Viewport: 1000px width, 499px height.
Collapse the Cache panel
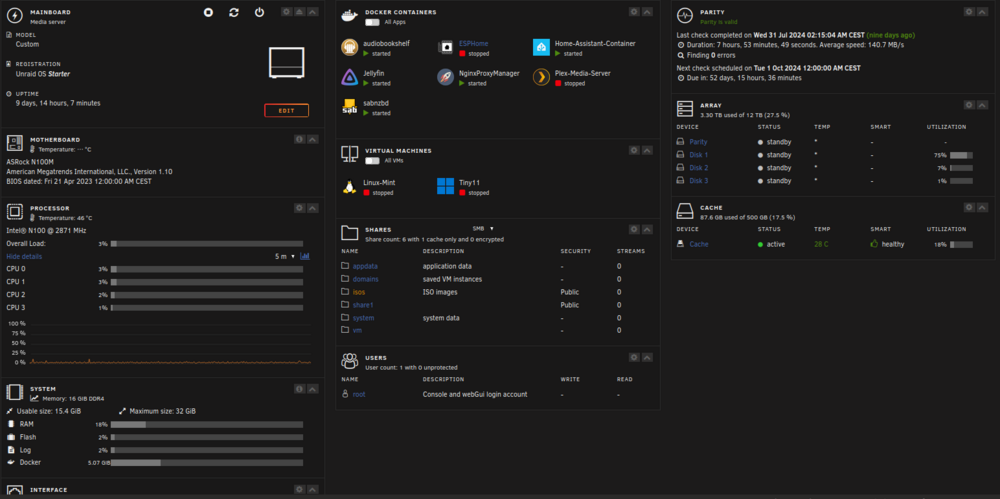(x=982, y=207)
